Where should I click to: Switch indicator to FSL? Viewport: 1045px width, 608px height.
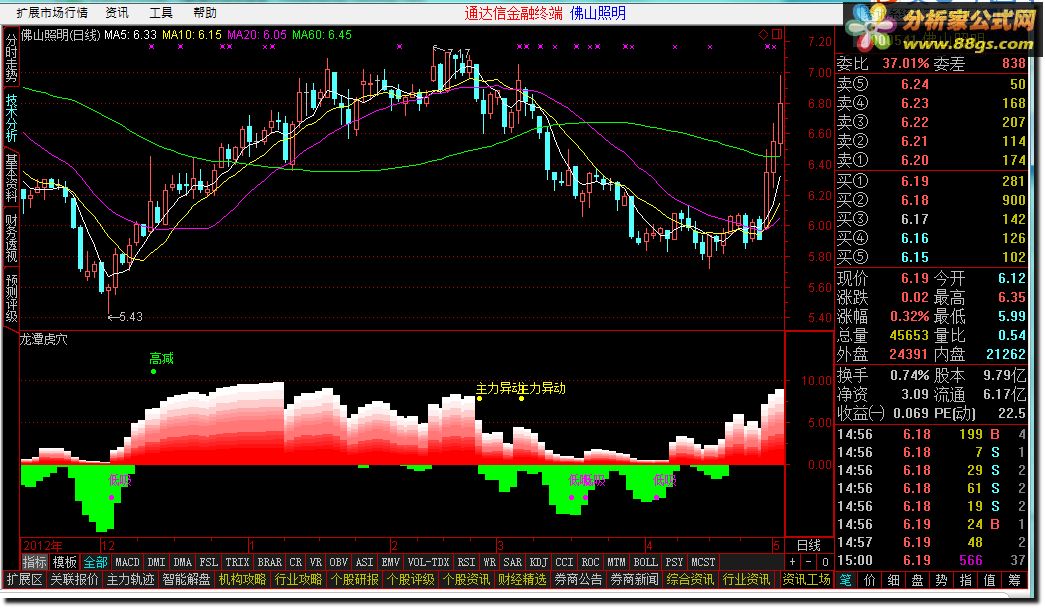209,562
